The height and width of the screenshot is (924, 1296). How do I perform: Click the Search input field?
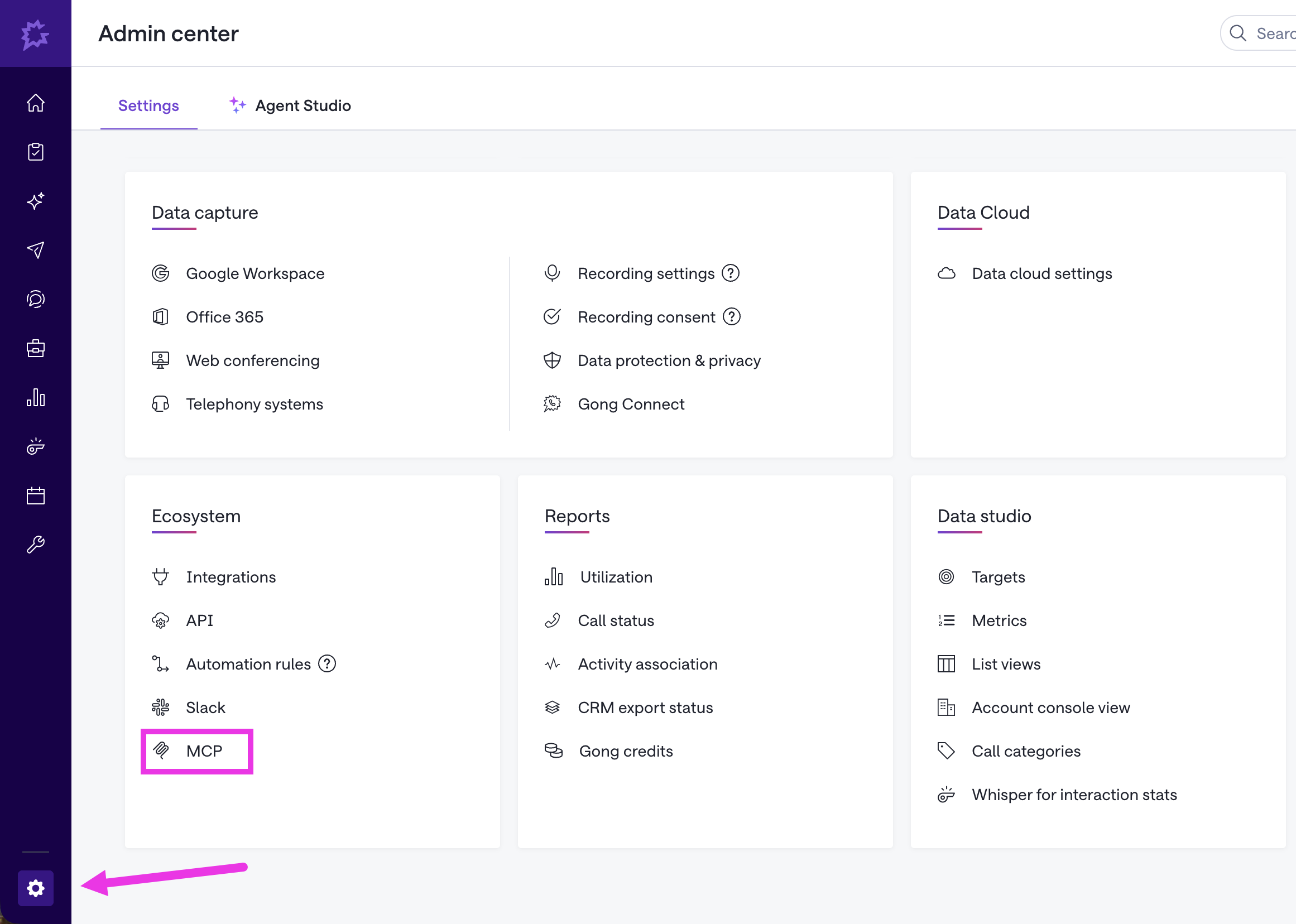[1258, 33]
